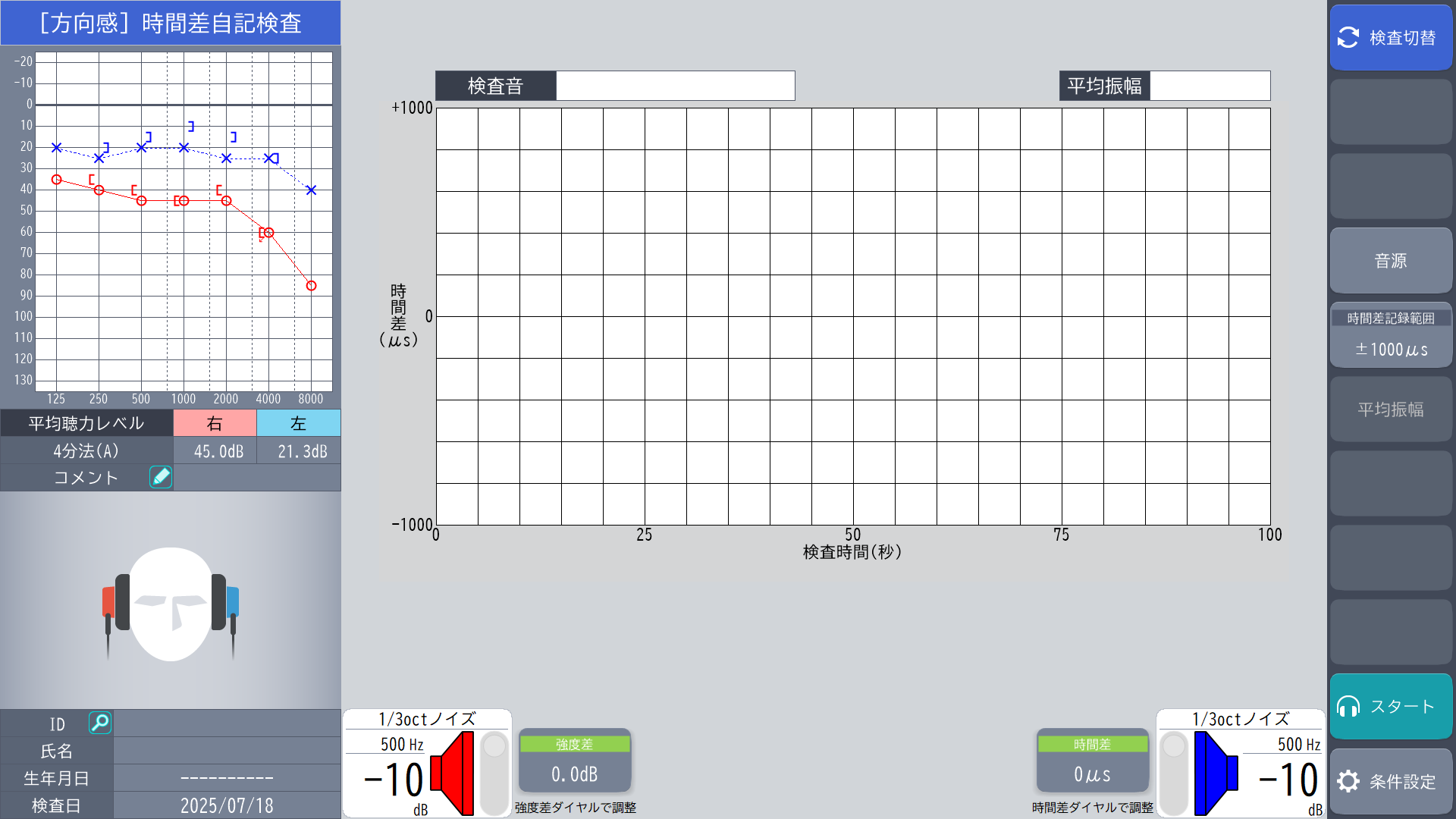Click the 4分法(A) label
1456x819 pixels.
[x=86, y=451]
